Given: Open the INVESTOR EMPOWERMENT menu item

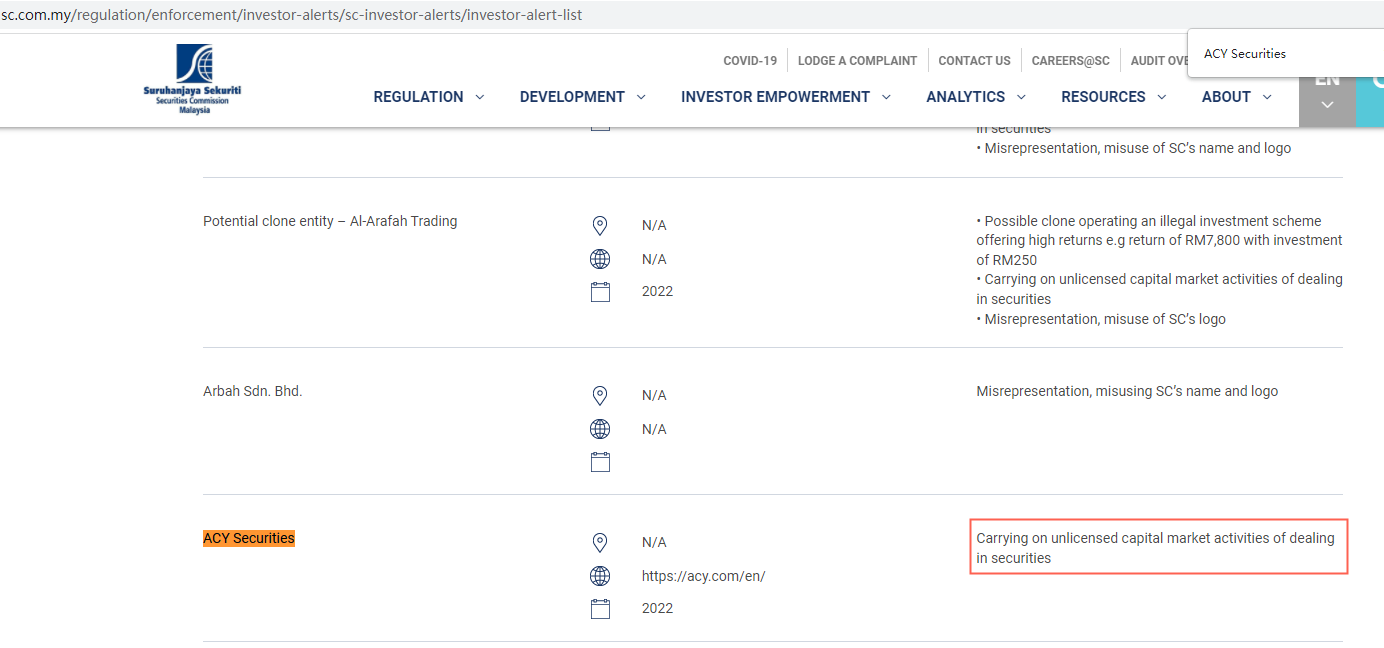Looking at the screenshot, I should (x=775, y=97).
